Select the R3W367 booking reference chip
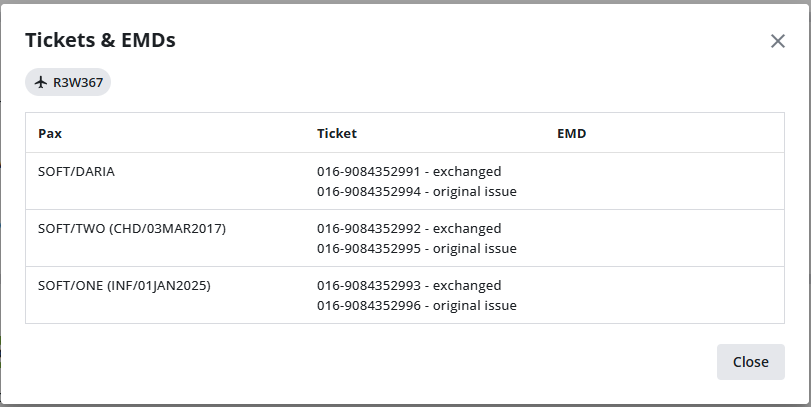Viewport: 811px width, 407px height. [68, 82]
